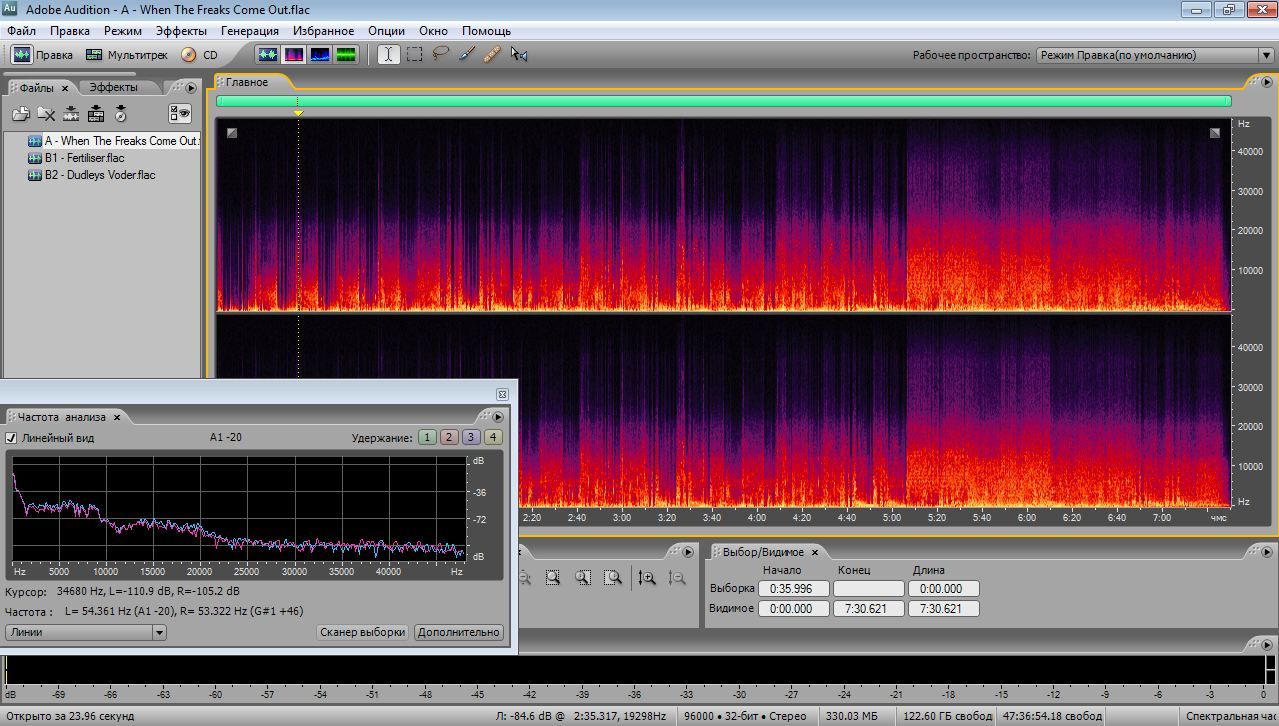Screen dimensions: 1279x726
Task: Click top-left corner marker of spectral display
Action: pos(232,132)
